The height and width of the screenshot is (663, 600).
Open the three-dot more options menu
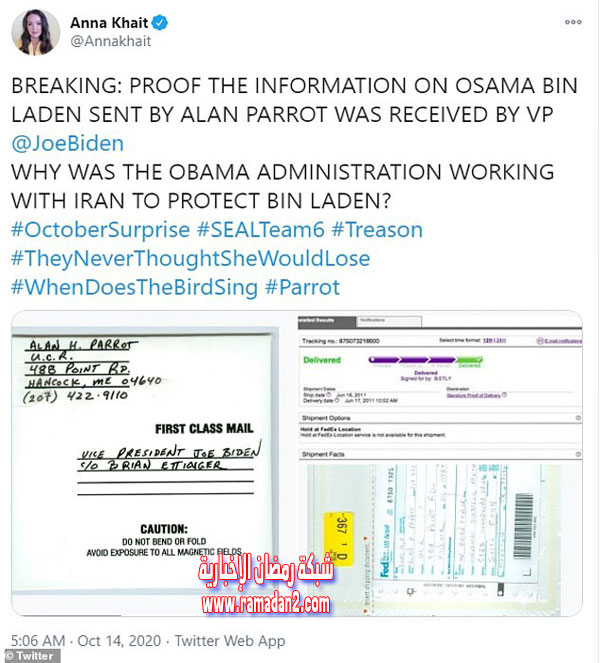[x=573, y=22]
